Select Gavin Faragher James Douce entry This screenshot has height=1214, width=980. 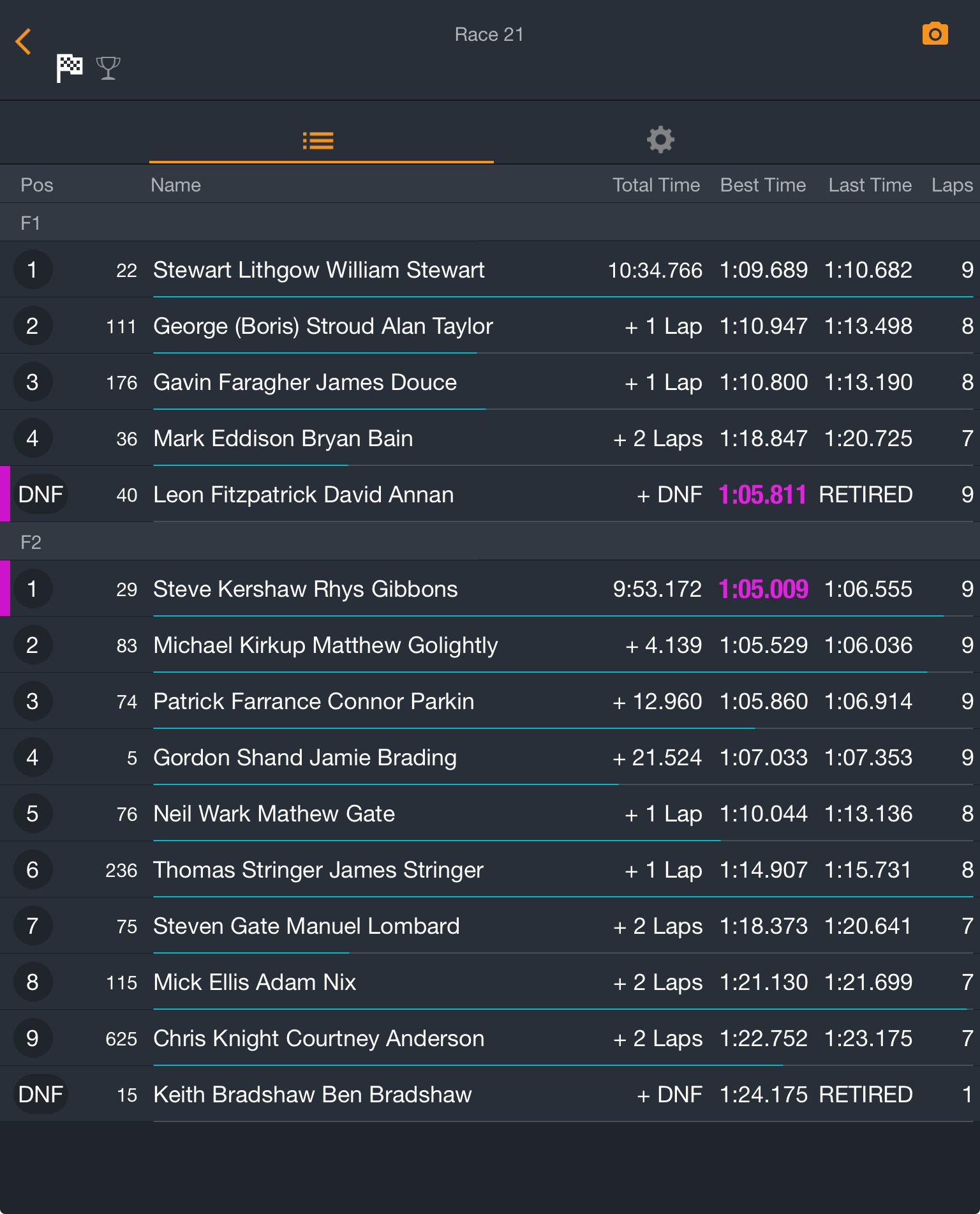click(x=490, y=382)
